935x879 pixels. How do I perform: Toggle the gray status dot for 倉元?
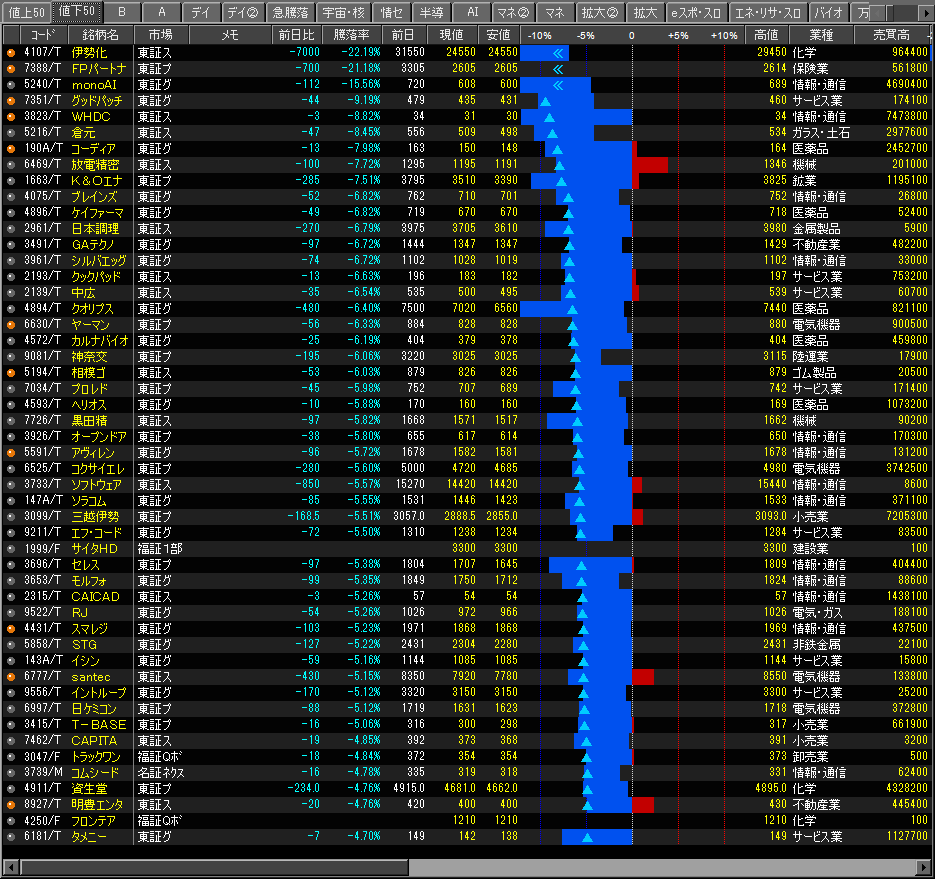pyautogui.click(x=11, y=132)
